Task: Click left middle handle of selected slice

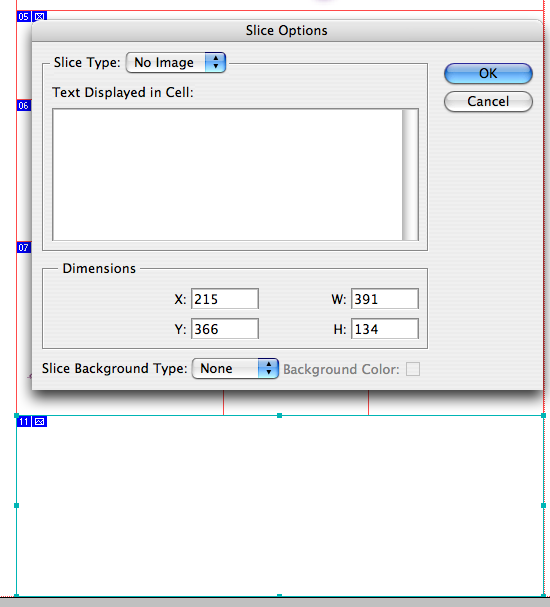Action: pyautogui.click(x=16, y=505)
